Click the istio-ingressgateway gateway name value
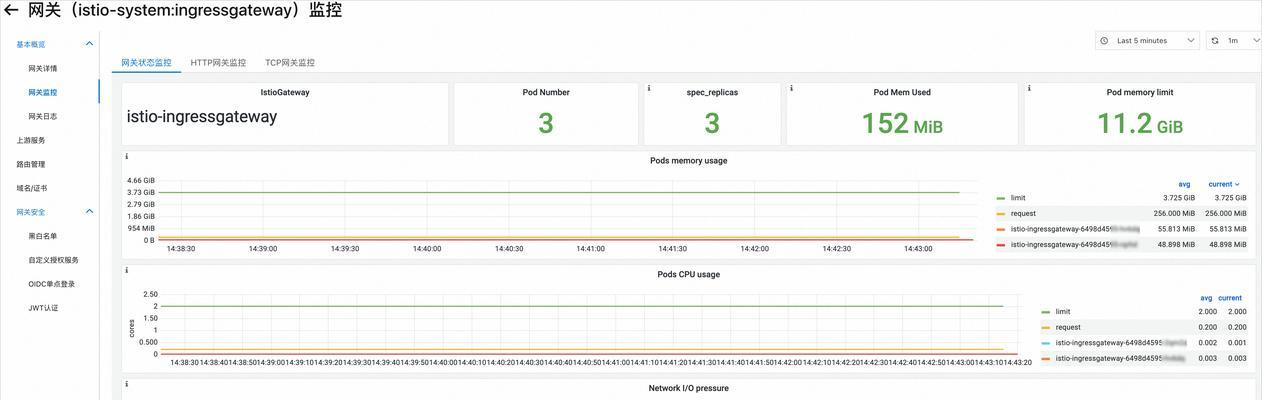This screenshot has width=1262, height=400. click(202, 117)
